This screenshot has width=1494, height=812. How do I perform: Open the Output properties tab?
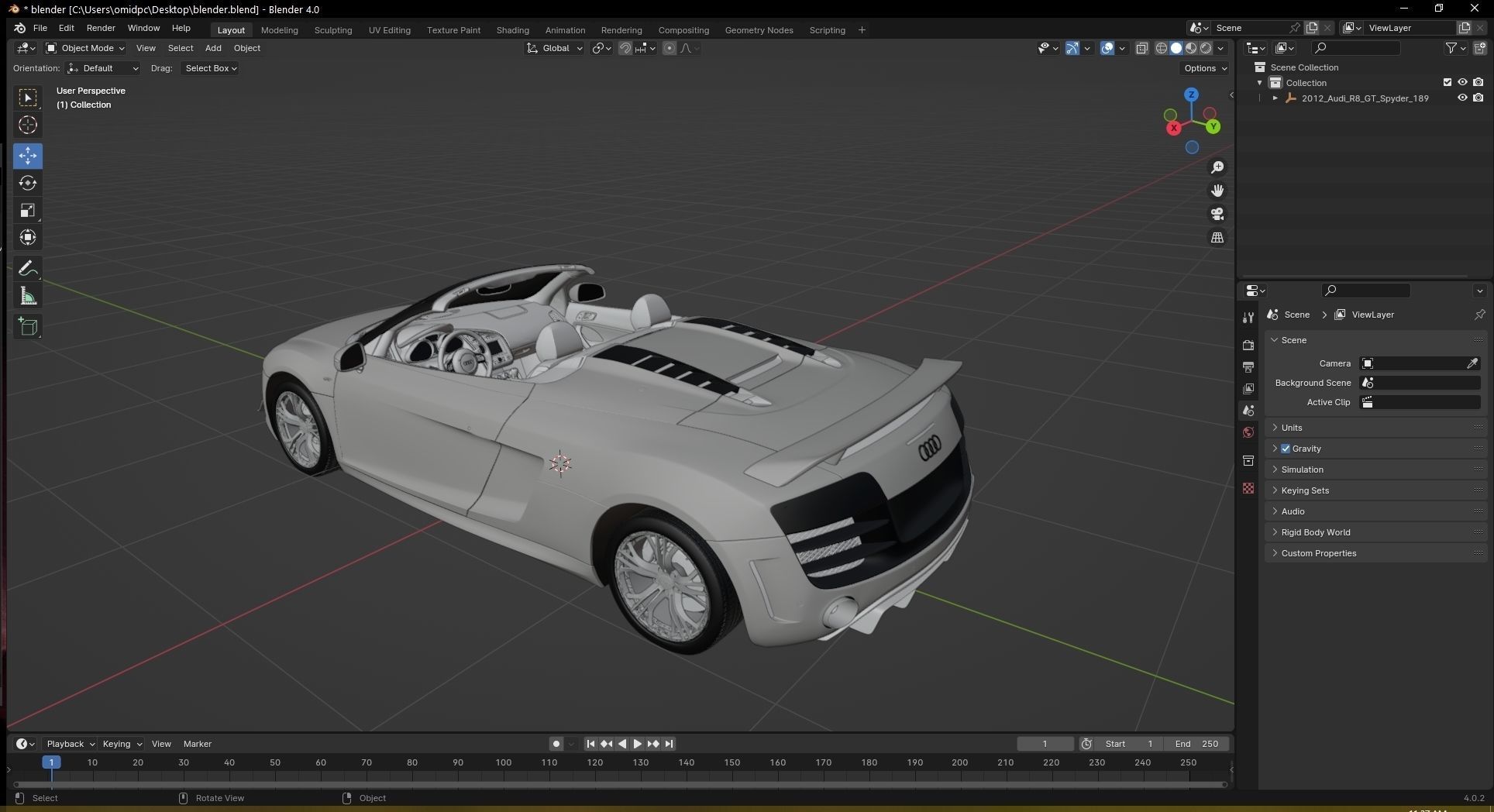point(1248,366)
